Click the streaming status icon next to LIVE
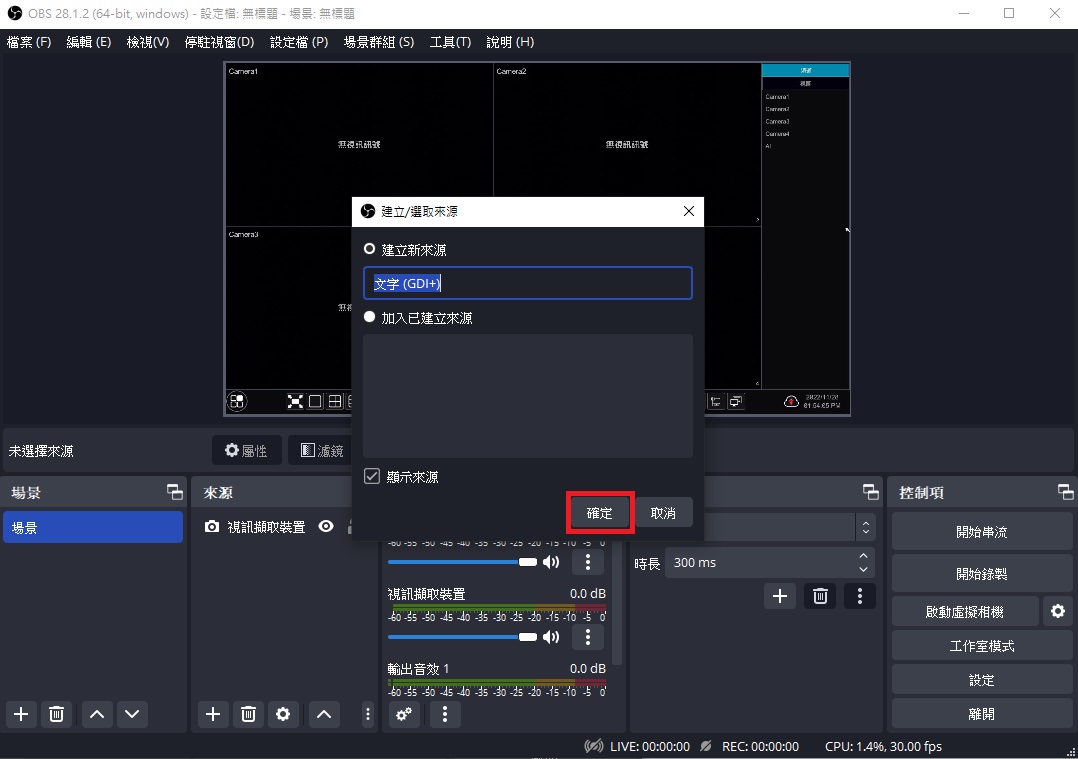 (x=593, y=746)
